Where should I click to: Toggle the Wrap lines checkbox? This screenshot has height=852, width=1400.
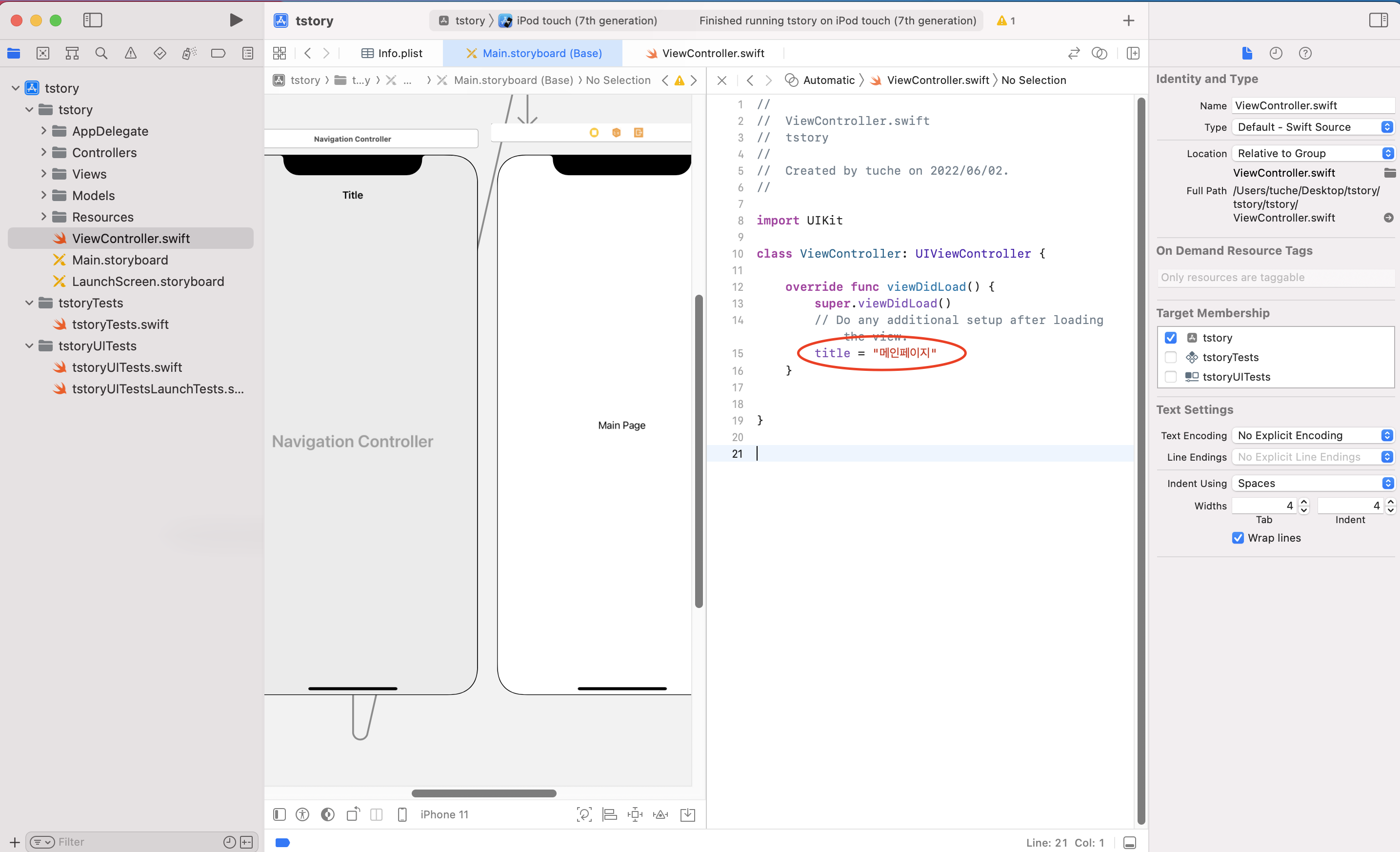(x=1238, y=538)
